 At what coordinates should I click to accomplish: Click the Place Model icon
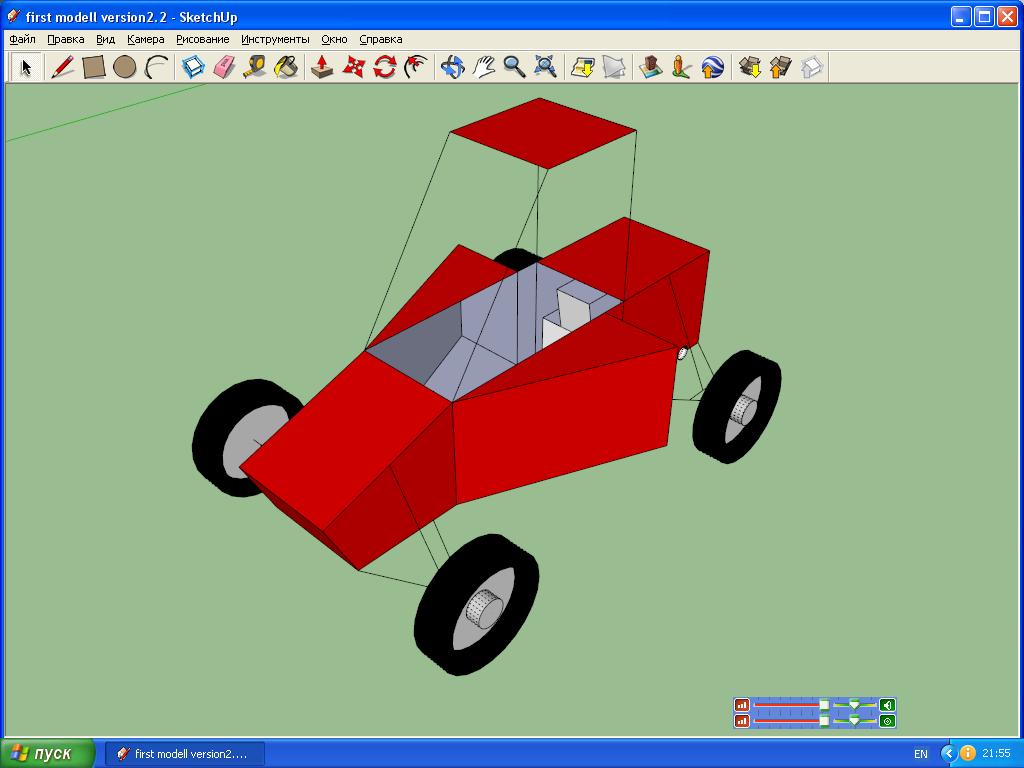pos(650,67)
